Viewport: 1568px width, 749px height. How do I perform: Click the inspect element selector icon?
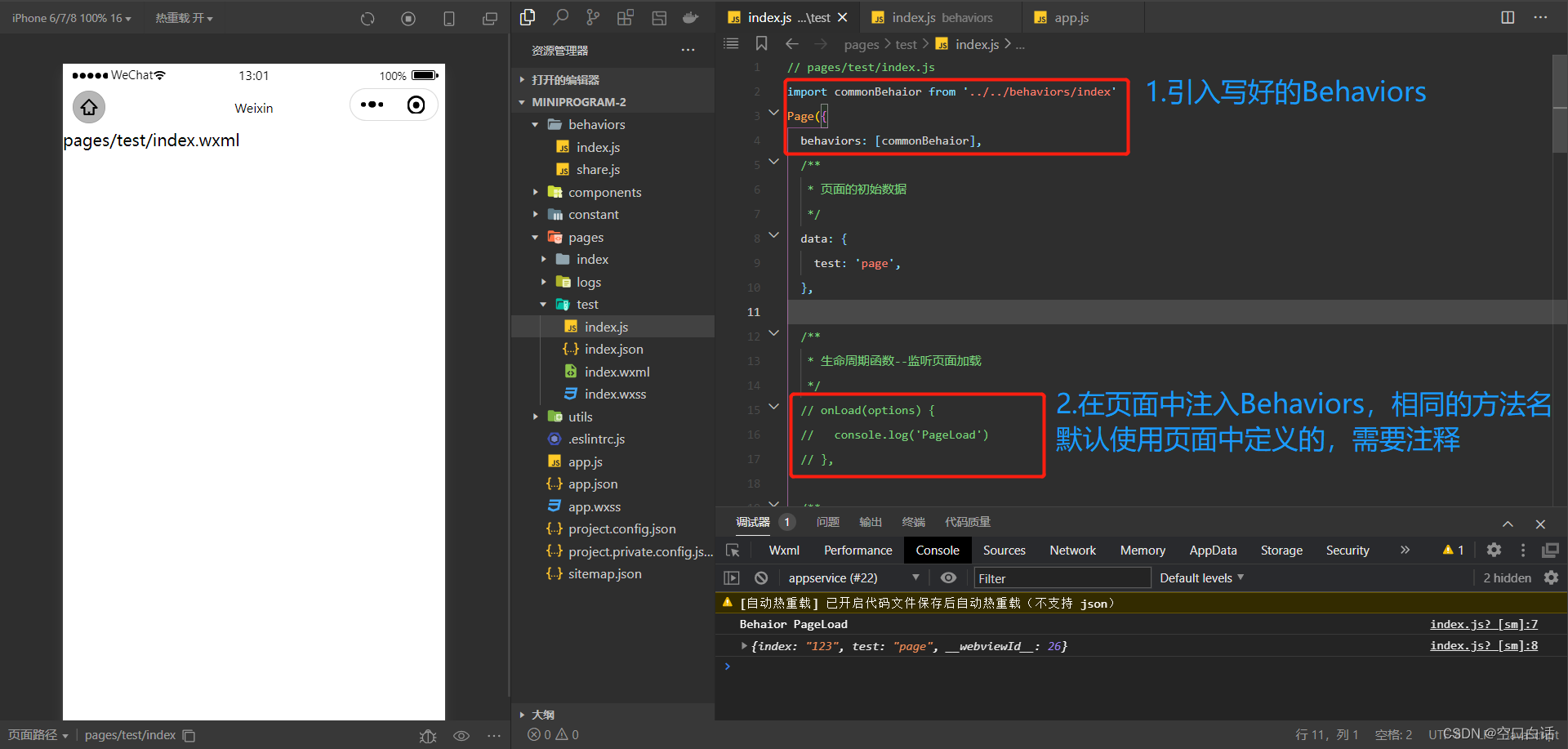pyautogui.click(x=733, y=551)
